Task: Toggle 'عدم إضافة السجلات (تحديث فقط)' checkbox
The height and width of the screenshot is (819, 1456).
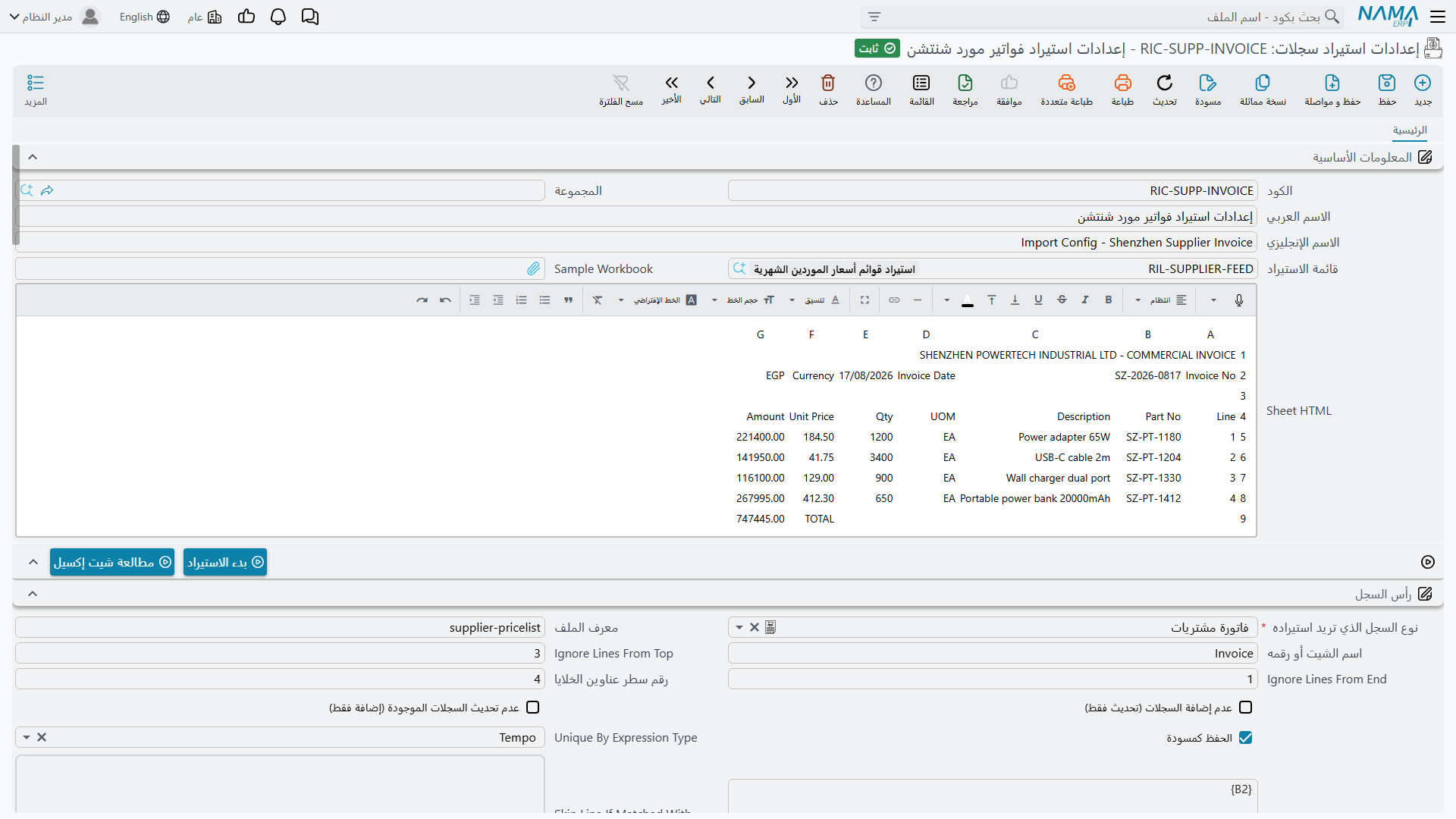Action: [x=1245, y=708]
